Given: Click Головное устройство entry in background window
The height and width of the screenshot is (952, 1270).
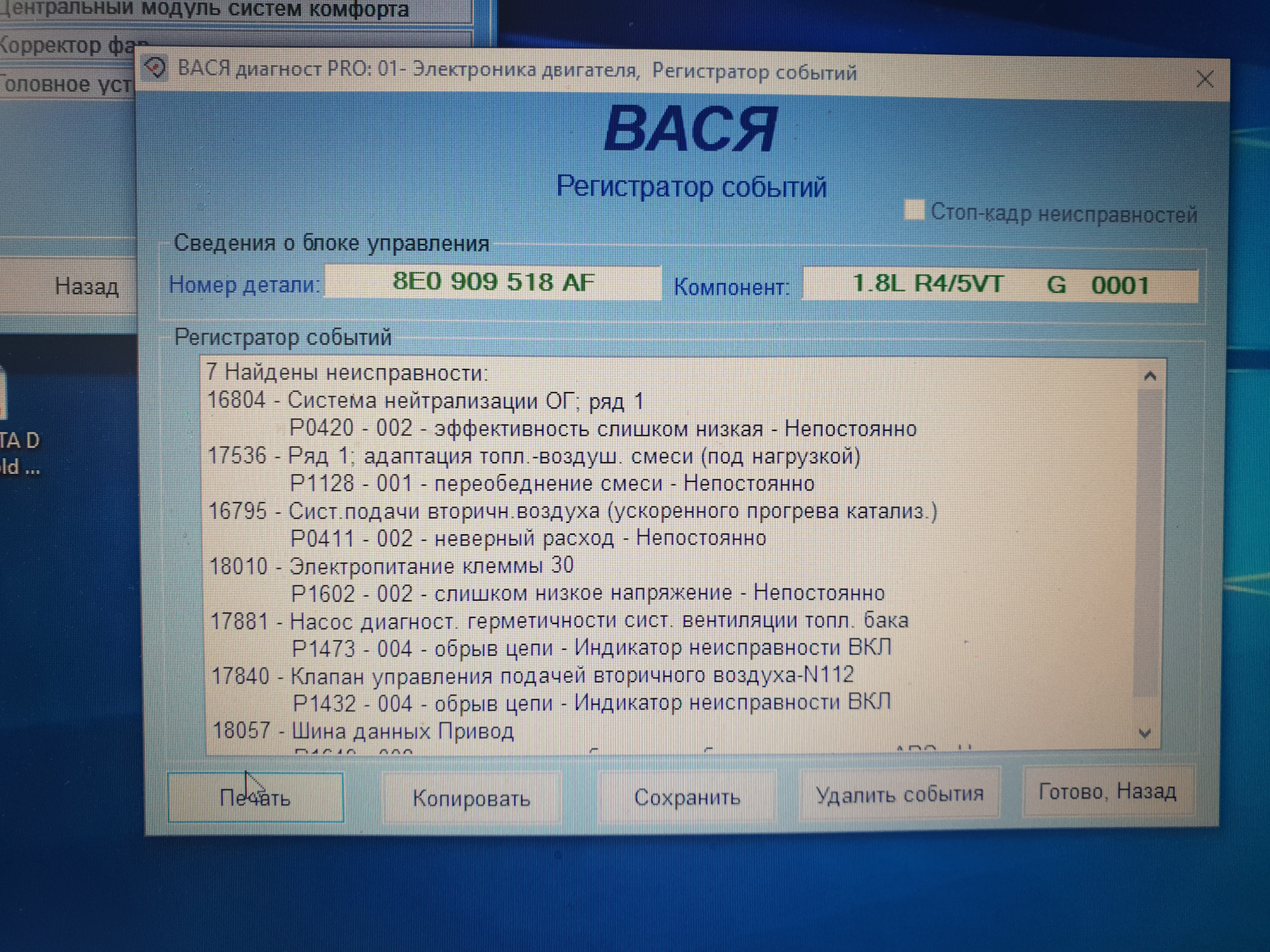Looking at the screenshot, I should (x=66, y=84).
